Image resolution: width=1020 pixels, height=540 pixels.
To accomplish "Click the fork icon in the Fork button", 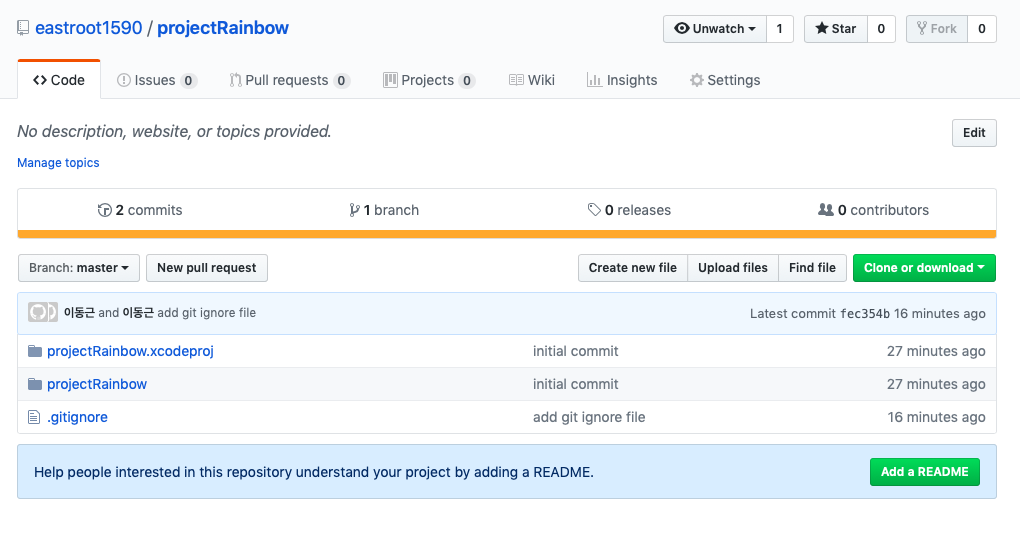I will (922, 28).
